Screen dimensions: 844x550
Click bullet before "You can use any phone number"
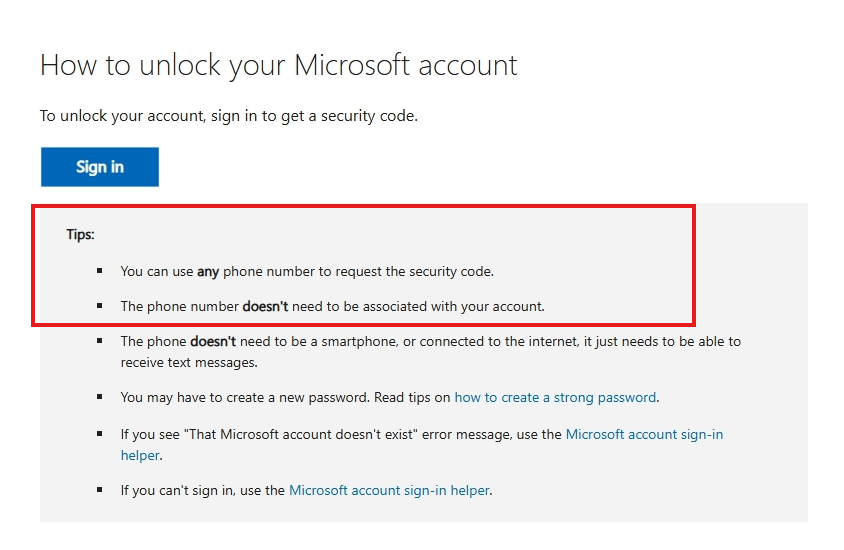coord(100,271)
